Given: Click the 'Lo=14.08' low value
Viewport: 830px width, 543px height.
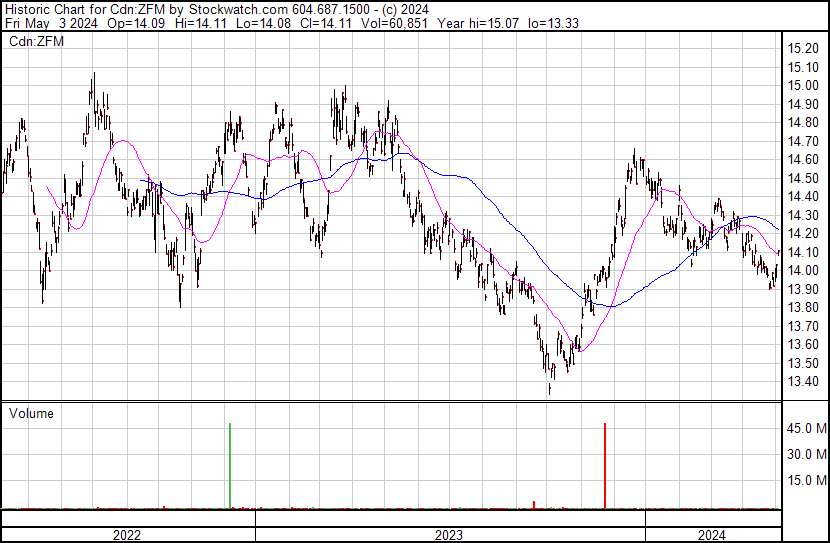Looking at the screenshot, I should point(265,23).
